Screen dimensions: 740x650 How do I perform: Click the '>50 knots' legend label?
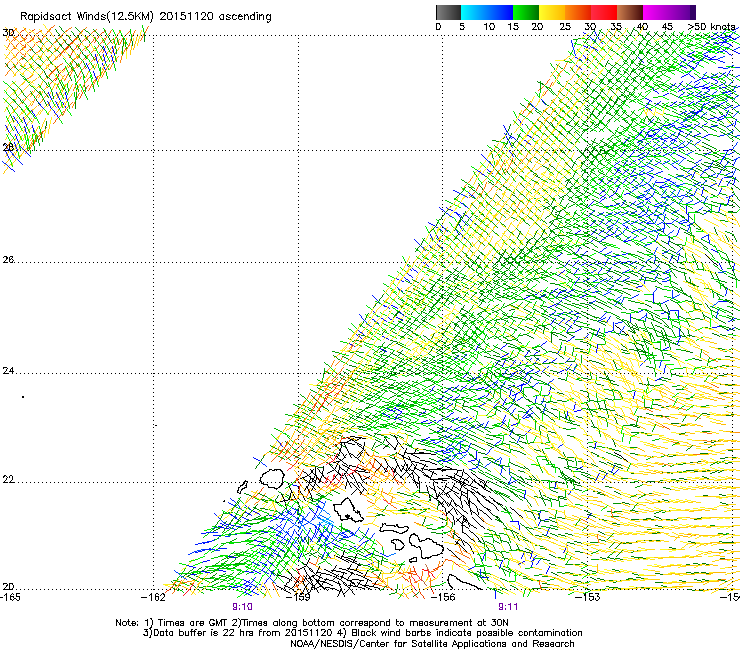(x=712, y=27)
